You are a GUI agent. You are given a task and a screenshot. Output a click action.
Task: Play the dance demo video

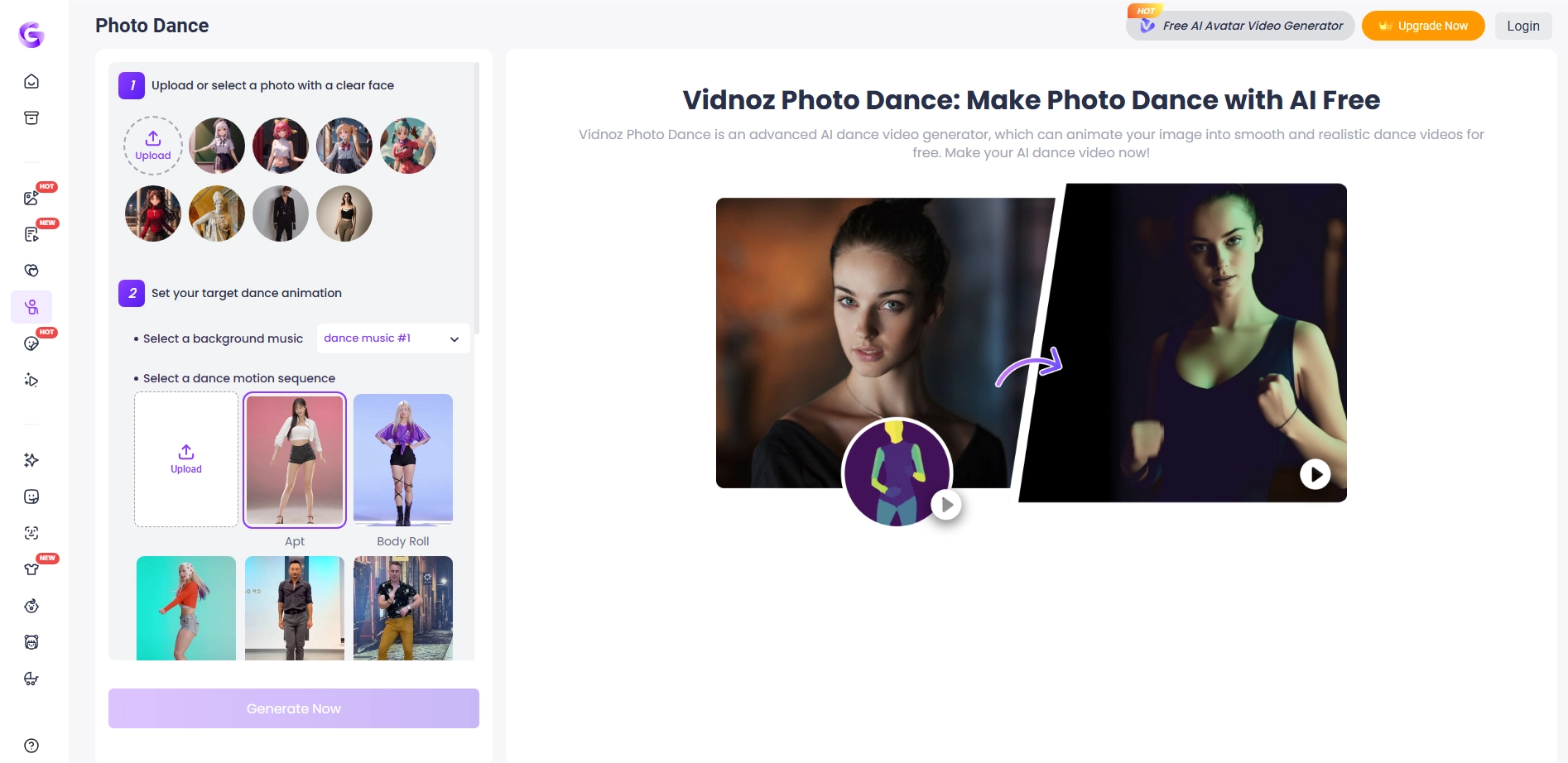(x=1314, y=473)
